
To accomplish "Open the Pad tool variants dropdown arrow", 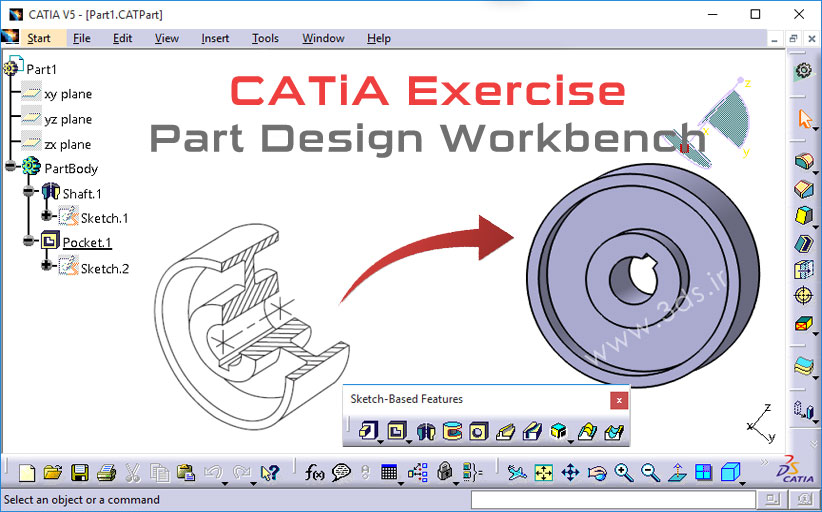I will pos(380,441).
